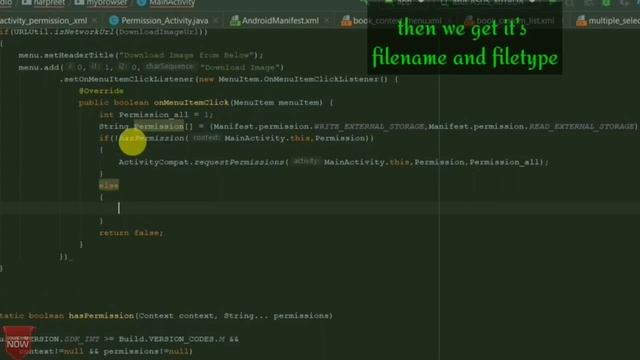The width and height of the screenshot is (640, 360).
Task: Click the 'onMenuItemClick' method name
Action: coord(191,103)
